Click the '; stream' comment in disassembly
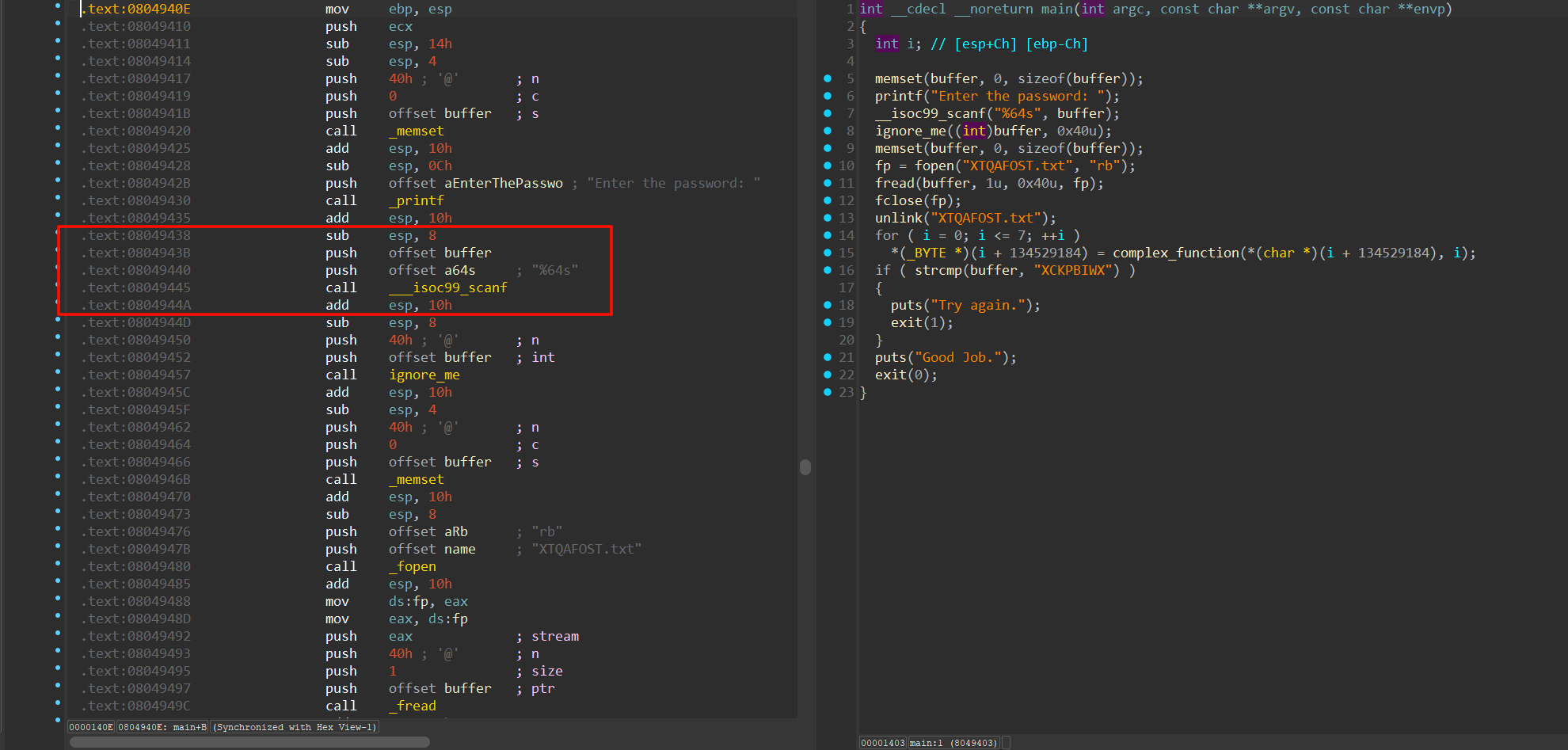 pyautogui.click(x=547, y=636)
